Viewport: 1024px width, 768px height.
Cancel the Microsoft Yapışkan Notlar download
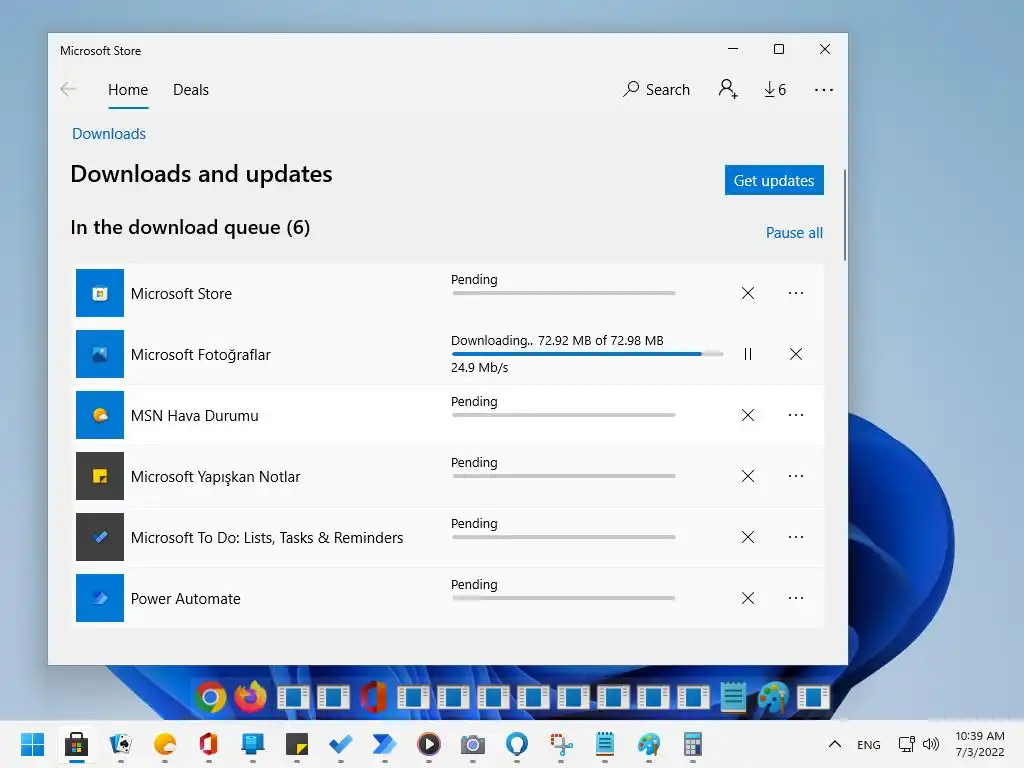point(748,476)
